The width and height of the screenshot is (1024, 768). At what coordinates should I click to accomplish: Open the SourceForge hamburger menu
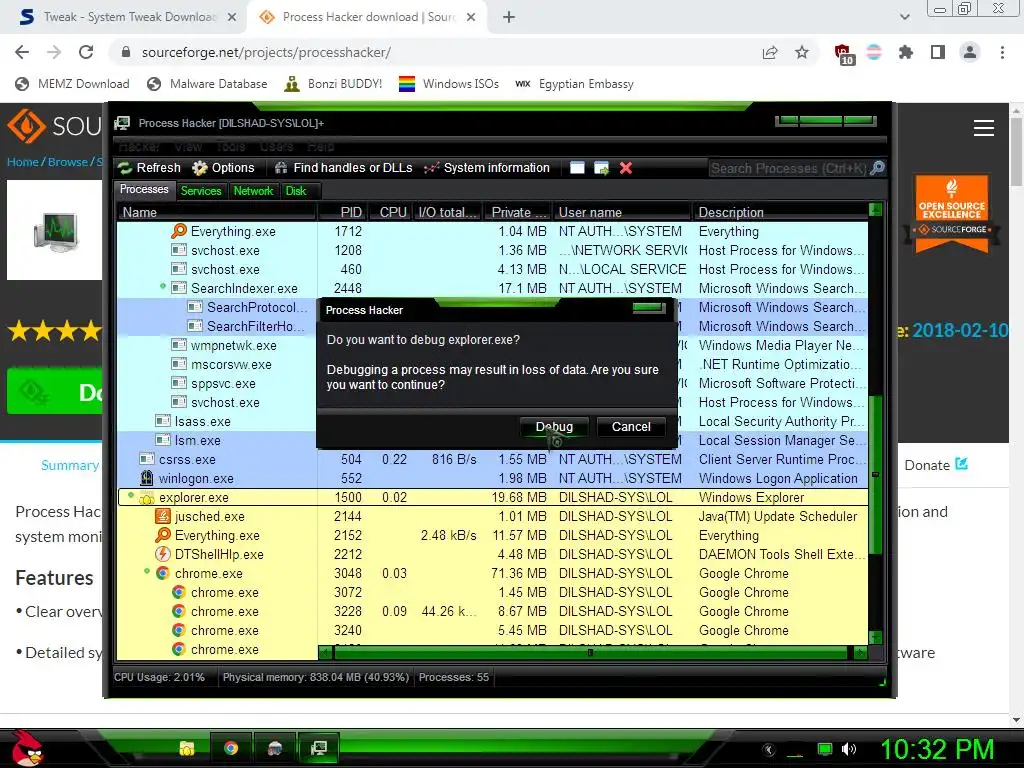coord(984,128)
